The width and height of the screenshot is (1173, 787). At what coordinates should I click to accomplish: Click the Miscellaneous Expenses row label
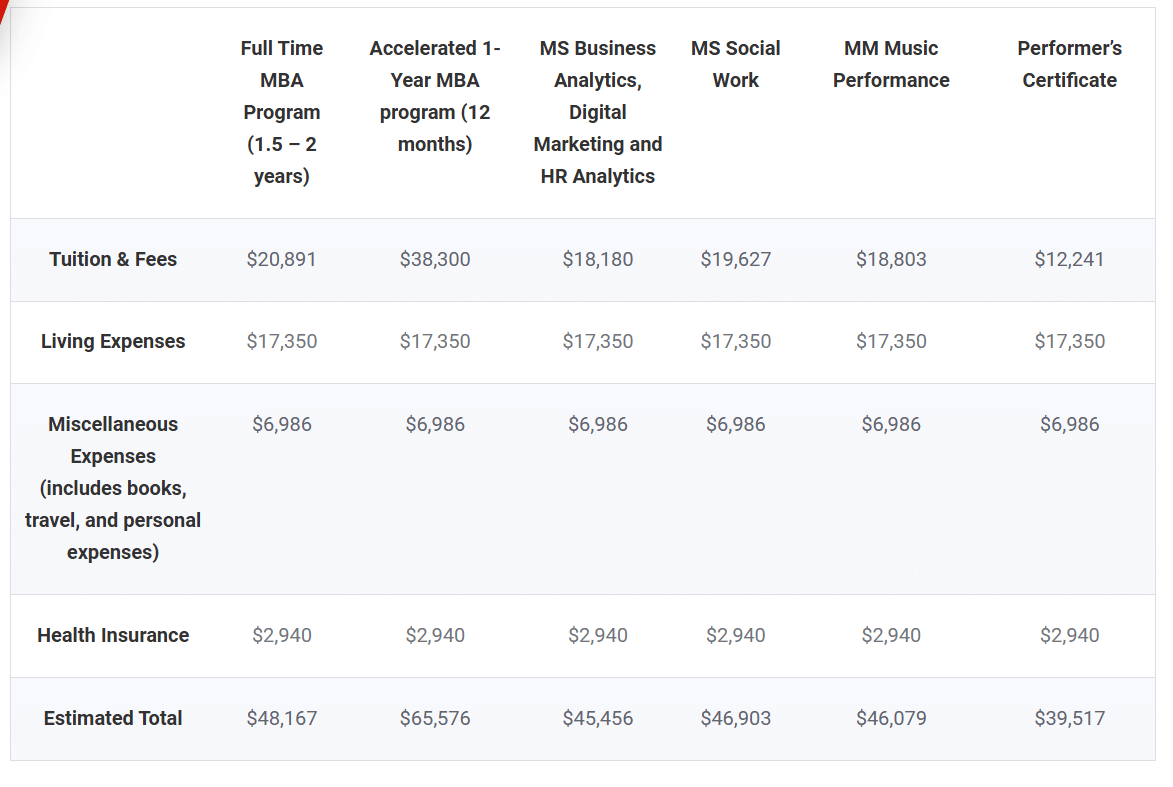pos(113,488)
